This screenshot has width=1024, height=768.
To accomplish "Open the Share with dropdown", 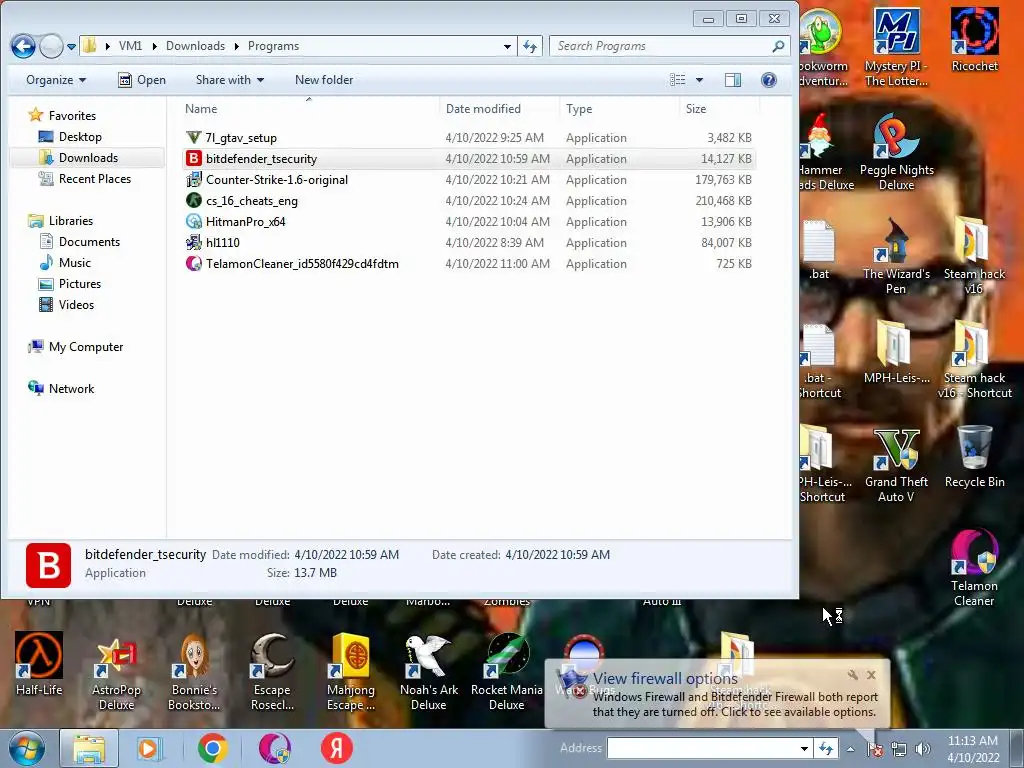I will (x=230, y=80).
